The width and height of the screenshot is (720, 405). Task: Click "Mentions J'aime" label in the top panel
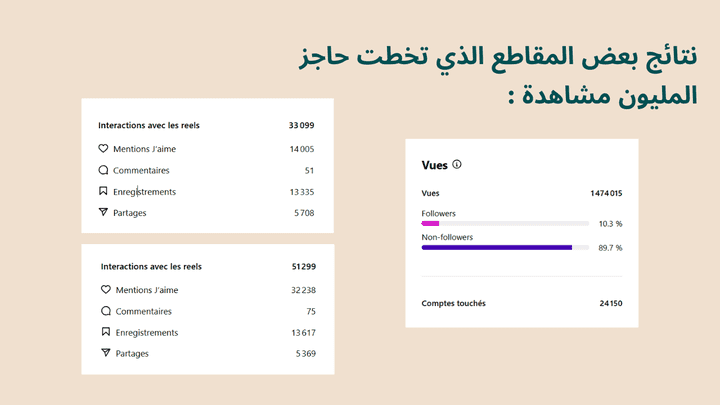(144, 149)
